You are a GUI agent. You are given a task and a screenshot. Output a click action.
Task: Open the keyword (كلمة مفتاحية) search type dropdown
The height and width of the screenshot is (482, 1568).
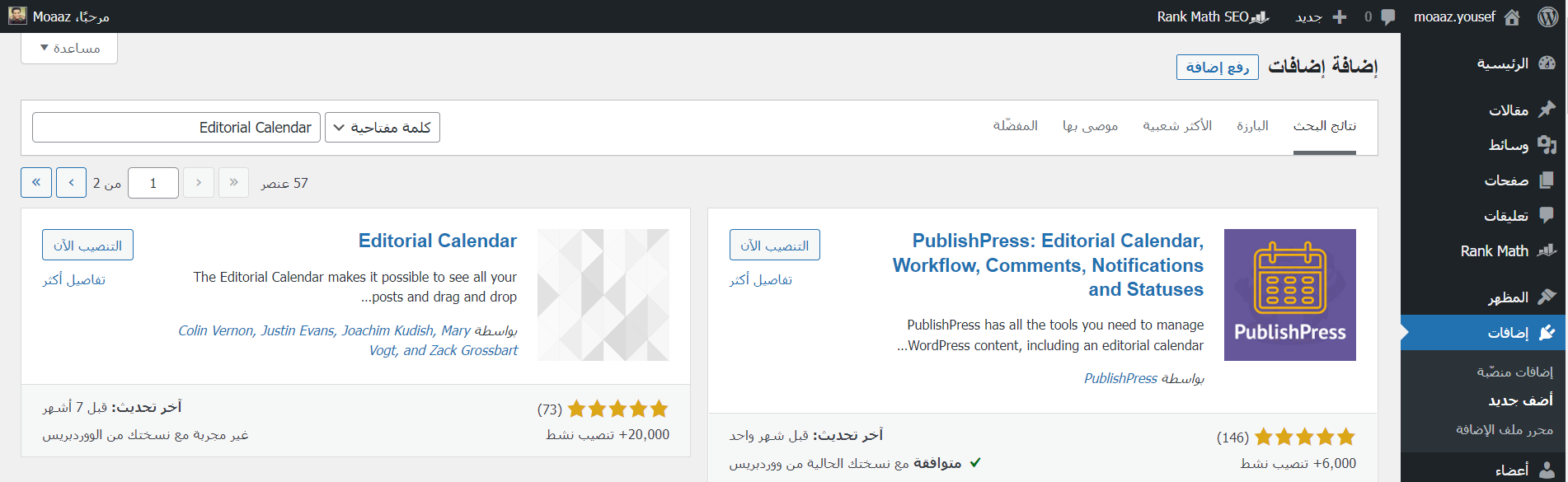[383, 128]
